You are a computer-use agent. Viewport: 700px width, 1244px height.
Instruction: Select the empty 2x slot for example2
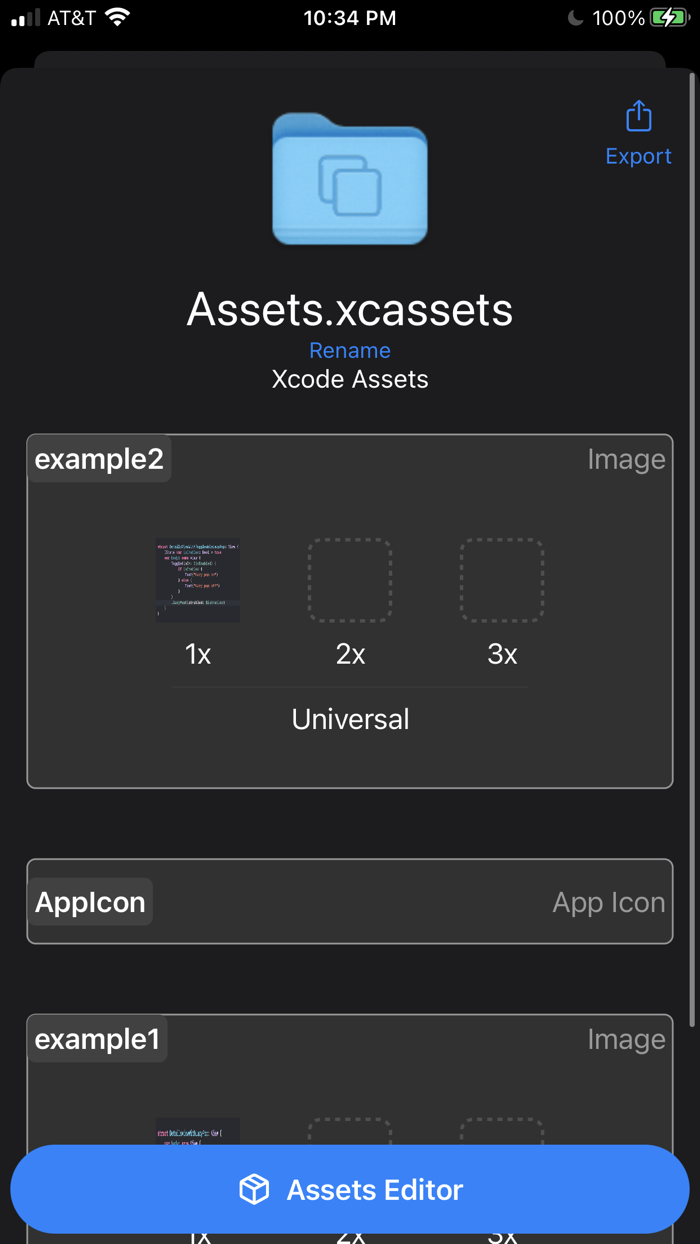point(350,580)
